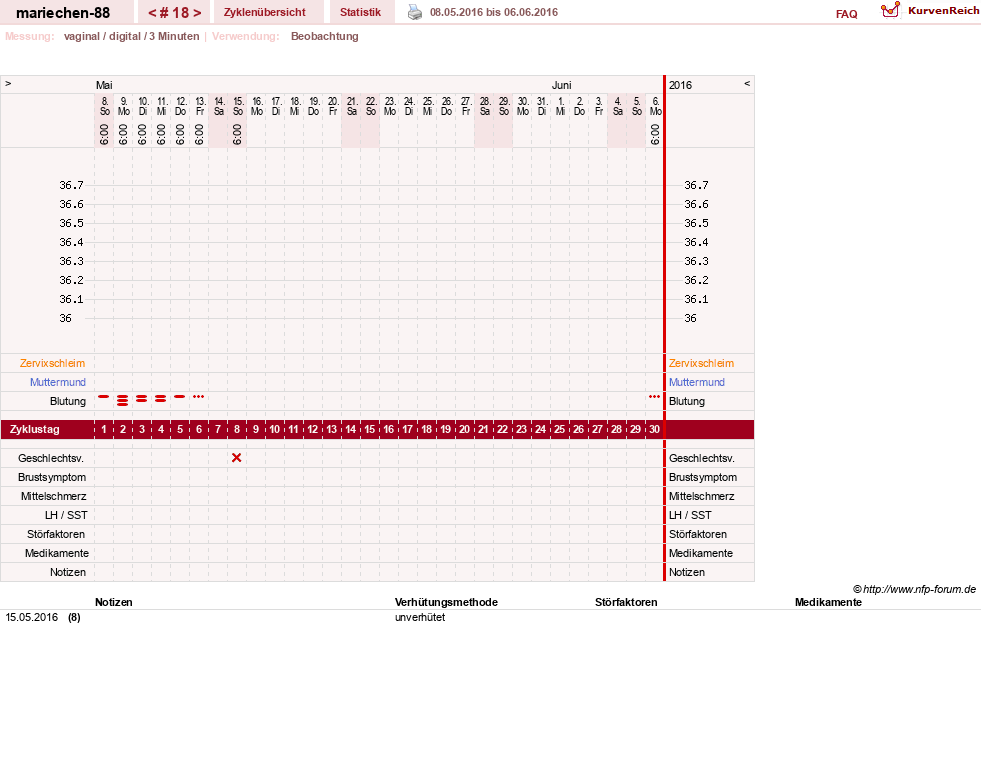This screenshot has width=981, height=781.
Task: Click cycle day 30 in Zyklustag row
Action: pos(654,429)
